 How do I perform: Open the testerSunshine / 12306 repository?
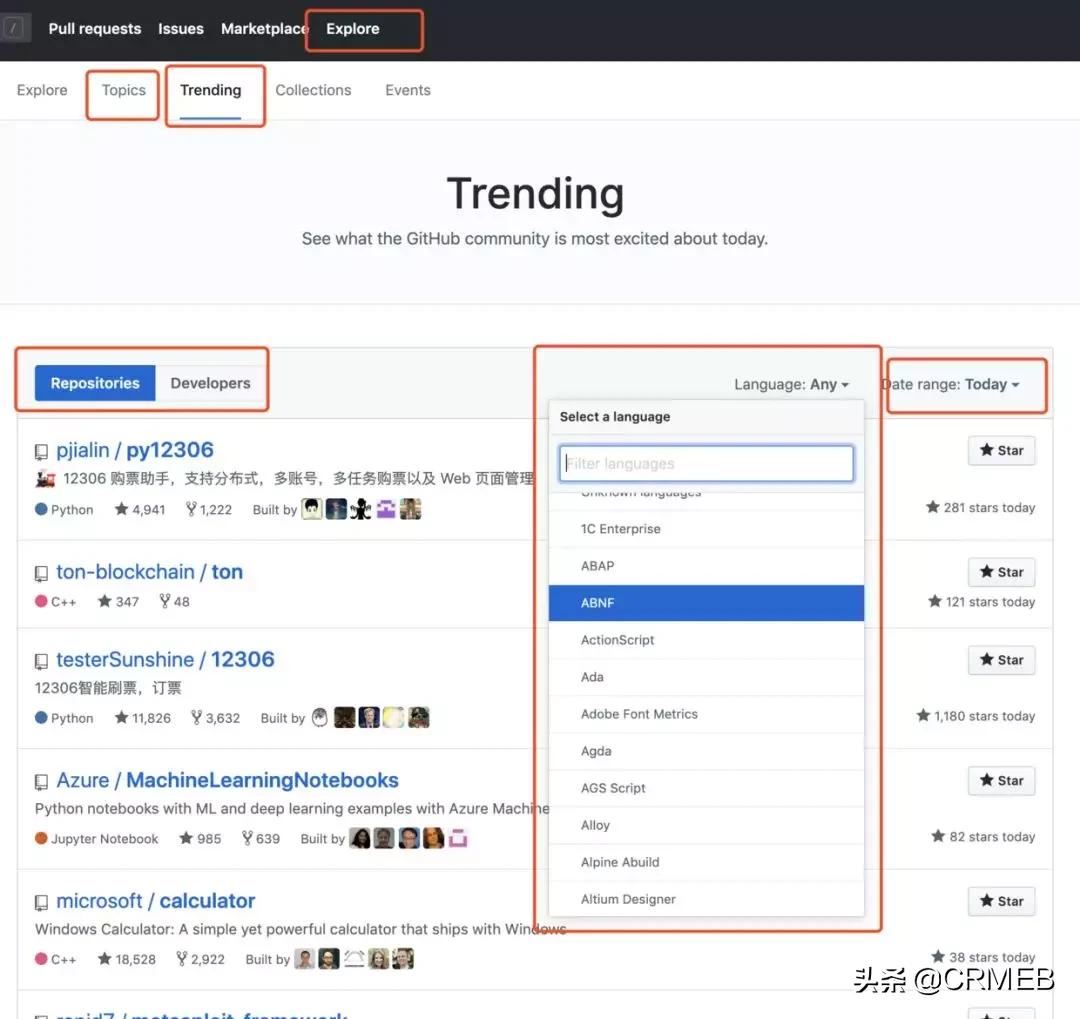(165, 659)
